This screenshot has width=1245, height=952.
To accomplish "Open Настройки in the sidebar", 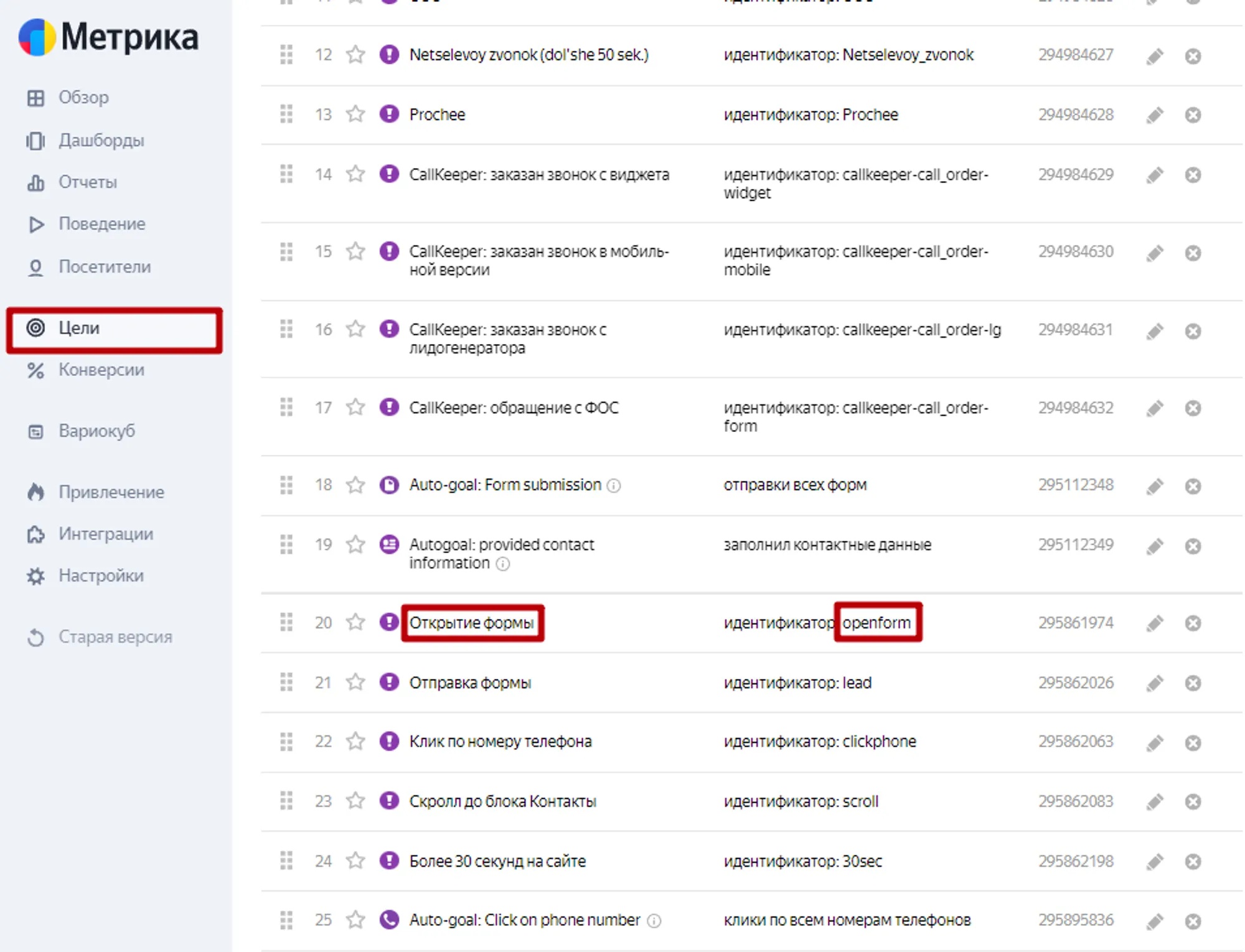I will 101,576.
